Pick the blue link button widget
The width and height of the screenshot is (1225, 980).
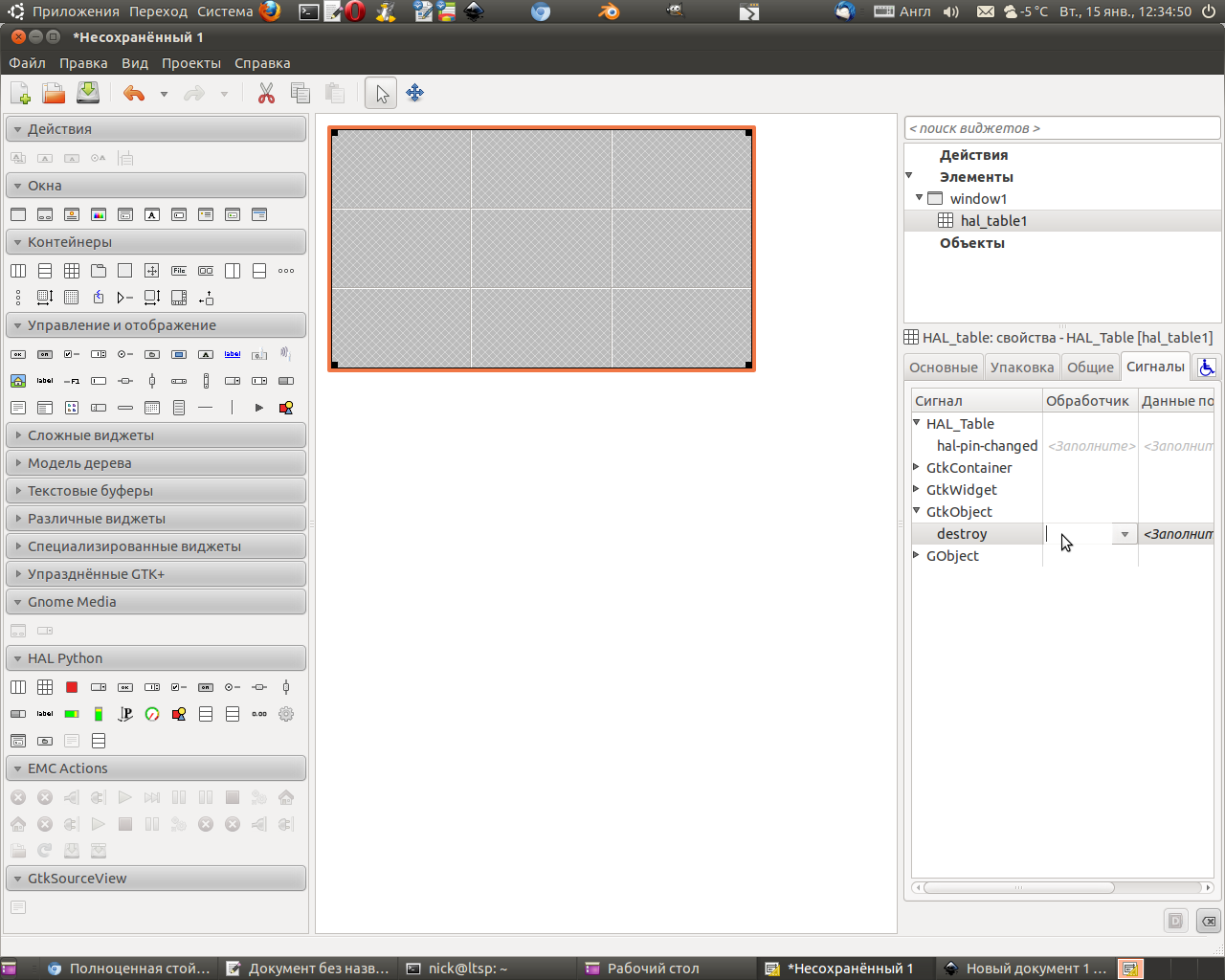click(x=233, y=354)
